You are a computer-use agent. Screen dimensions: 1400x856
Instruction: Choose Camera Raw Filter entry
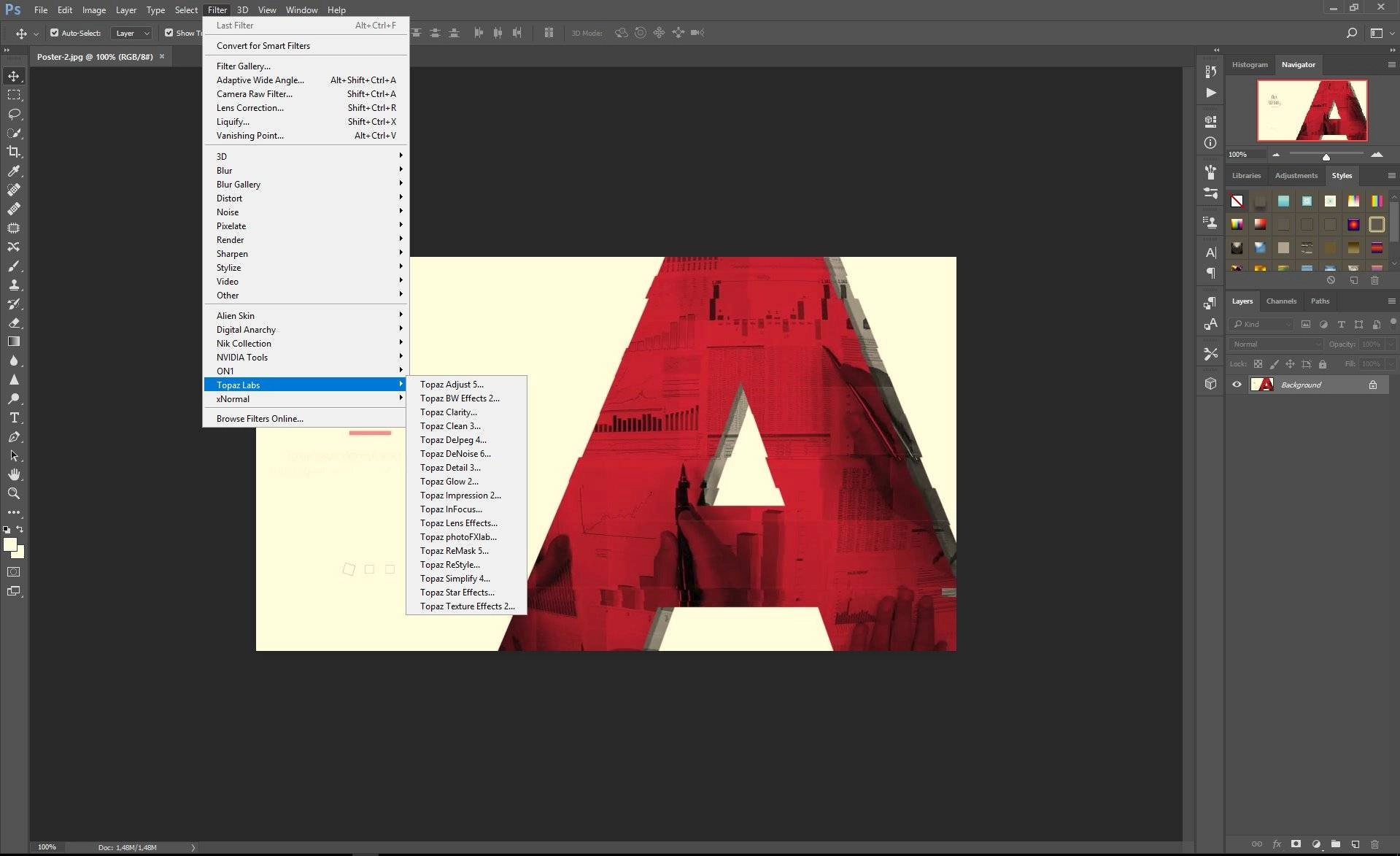[x=305, y=93]
